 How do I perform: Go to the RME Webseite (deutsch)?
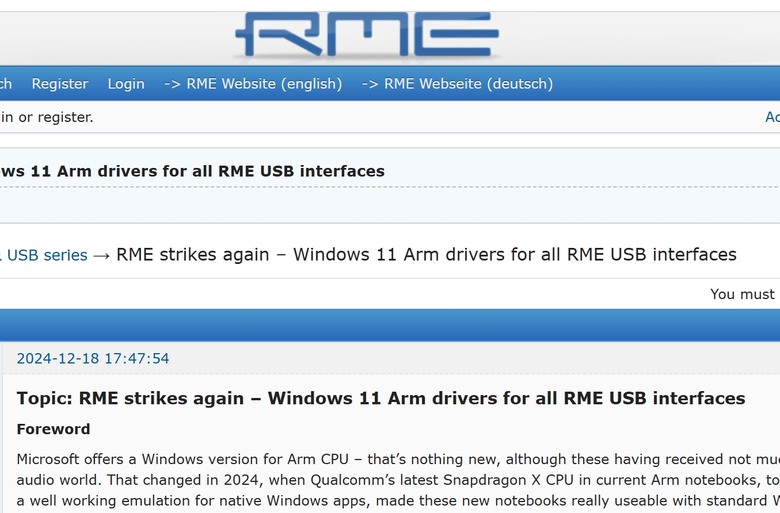[x=457, y=84]
